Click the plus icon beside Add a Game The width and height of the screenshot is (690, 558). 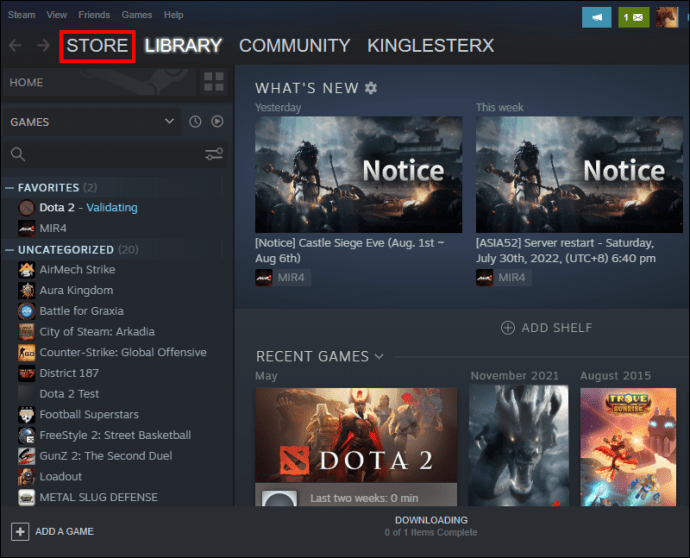20,532
